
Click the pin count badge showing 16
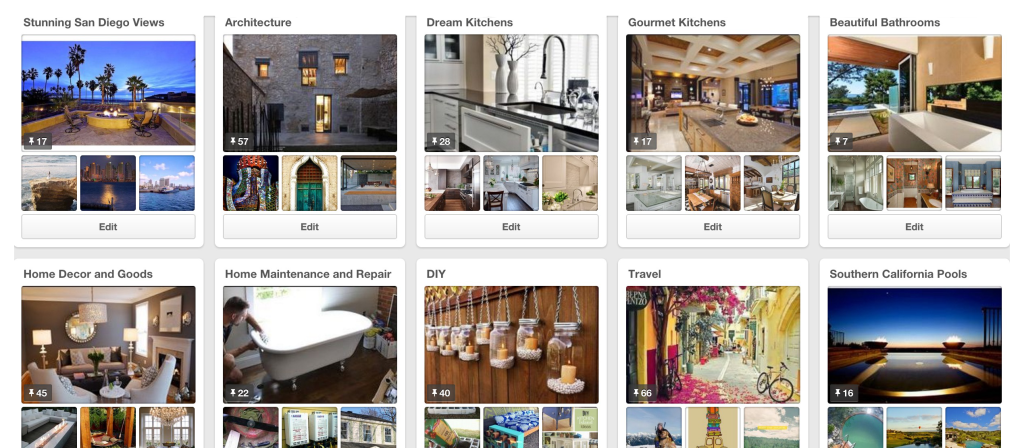[x=843, y=393]
